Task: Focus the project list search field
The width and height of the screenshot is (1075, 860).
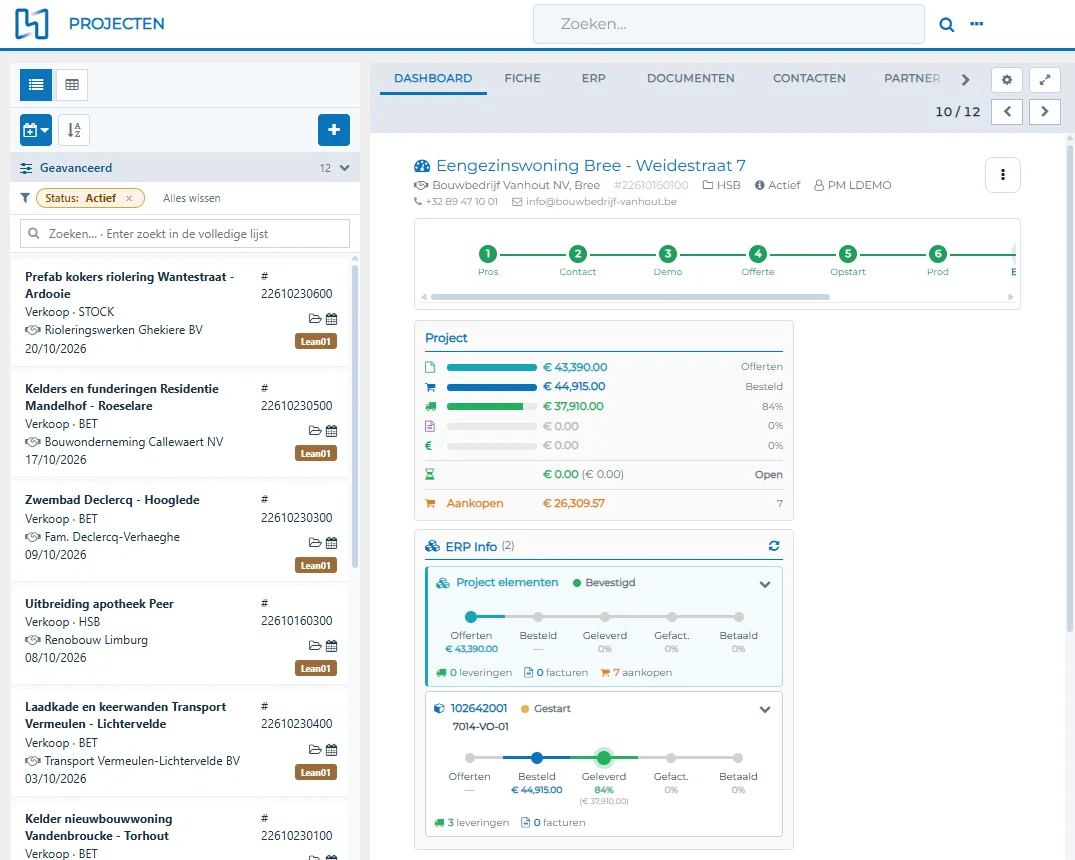Action: tap(185, 234)
